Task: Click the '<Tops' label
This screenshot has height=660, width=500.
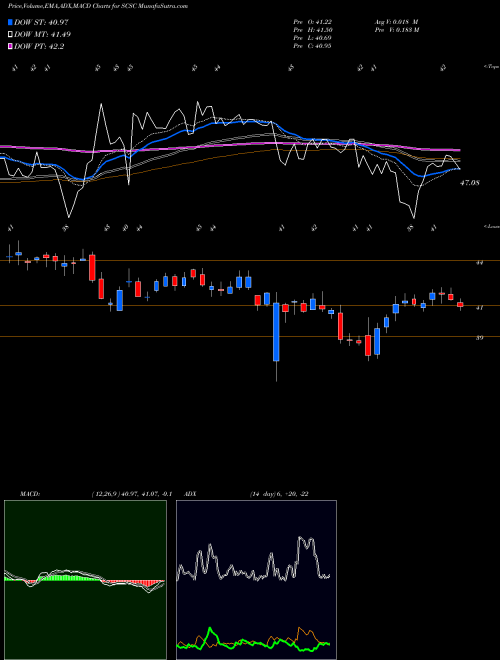Action: pyautogui.click(x=491, y=67)
